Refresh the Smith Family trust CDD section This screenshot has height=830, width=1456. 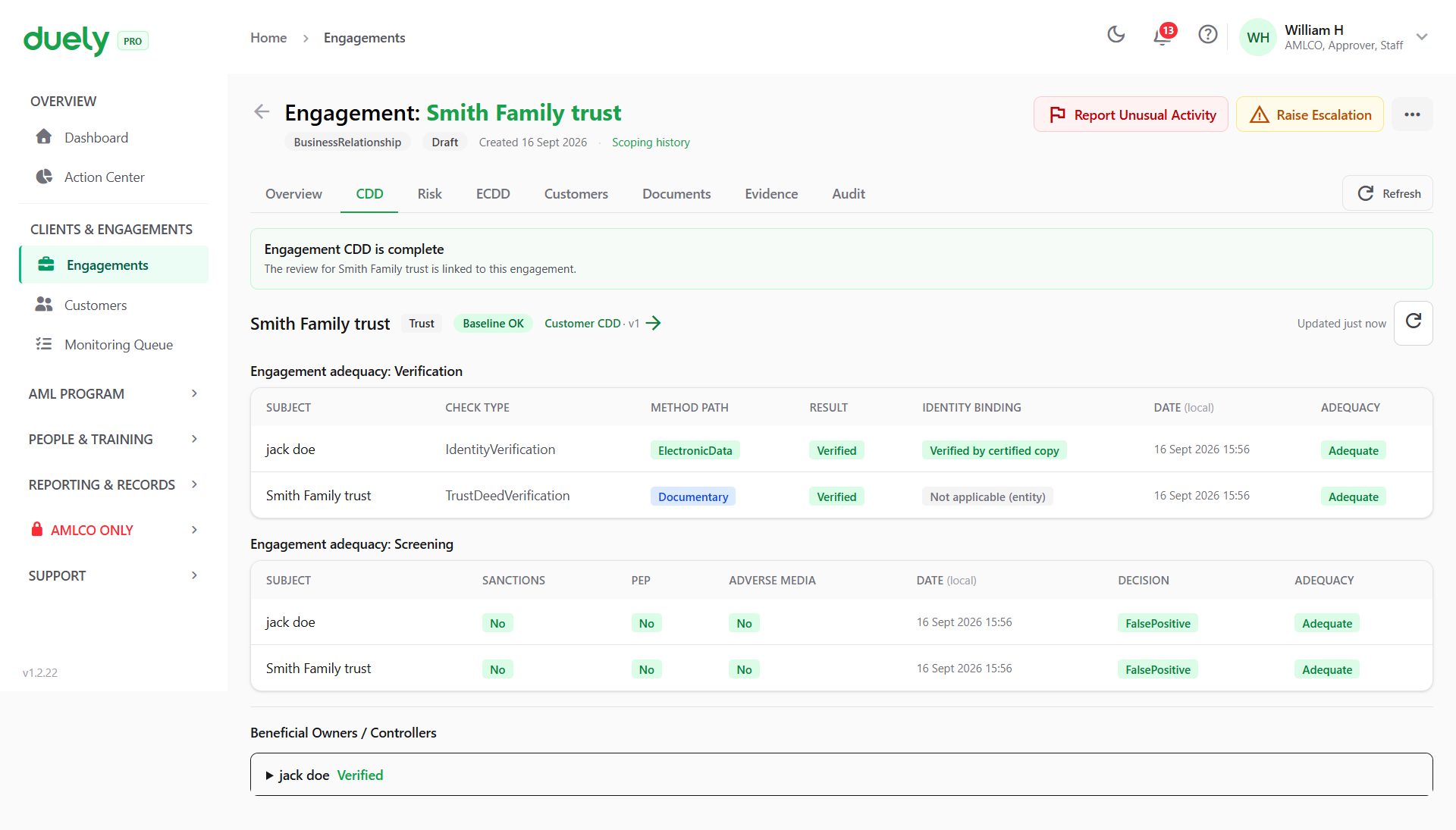1414,323
